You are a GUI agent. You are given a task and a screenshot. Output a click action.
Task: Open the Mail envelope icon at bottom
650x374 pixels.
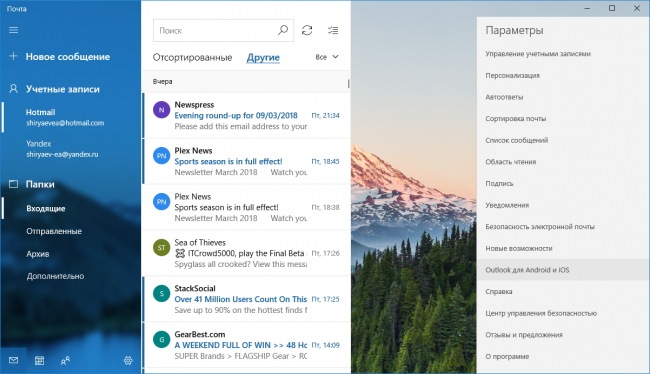pyautogui.click(x=13, y=360)
